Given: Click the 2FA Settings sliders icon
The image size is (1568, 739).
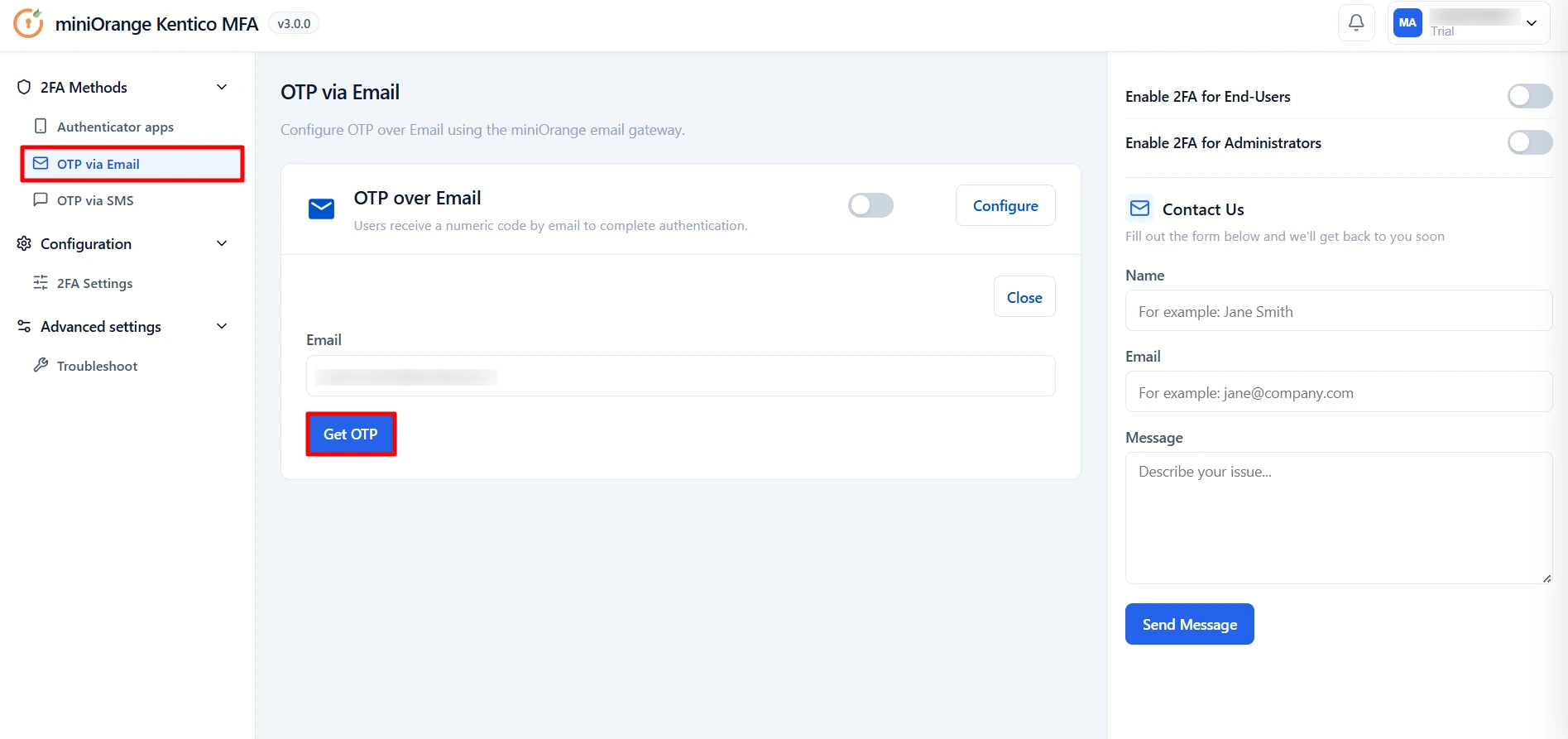Looking at the screenshot, I should coord(41,283).
